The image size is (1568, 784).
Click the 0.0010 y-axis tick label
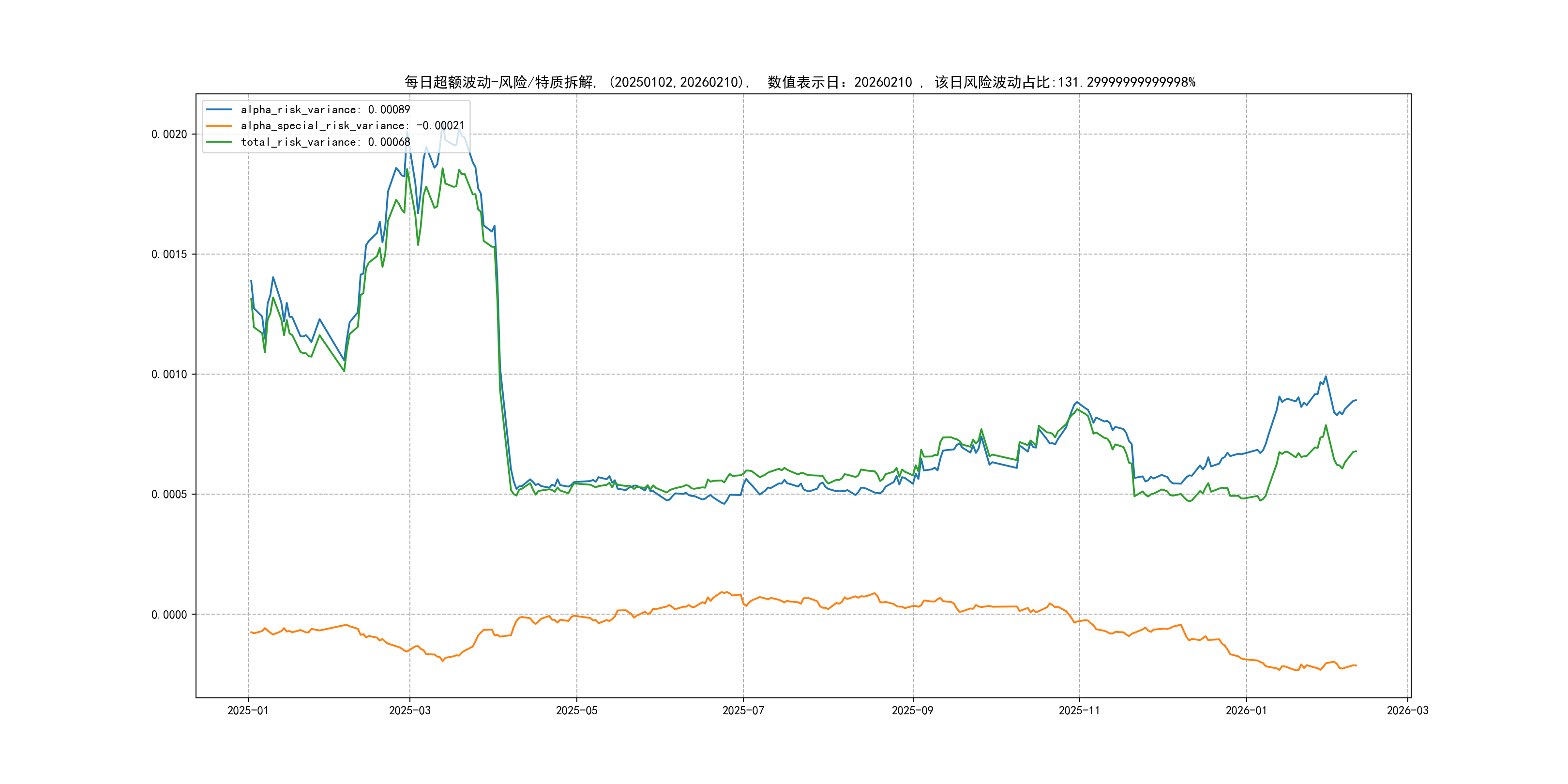click(169, 374)
